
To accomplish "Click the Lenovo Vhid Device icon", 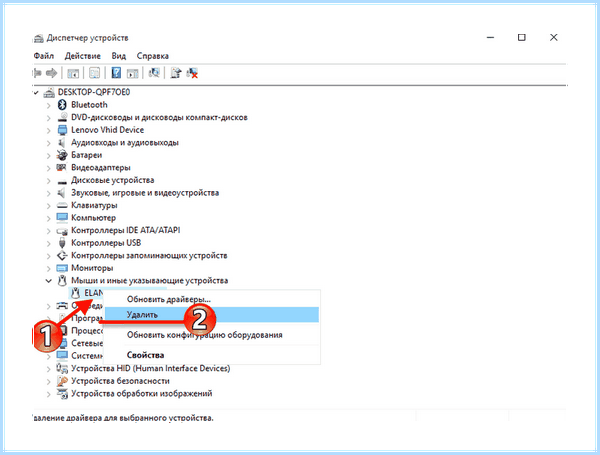I will [x=62, y=130].
